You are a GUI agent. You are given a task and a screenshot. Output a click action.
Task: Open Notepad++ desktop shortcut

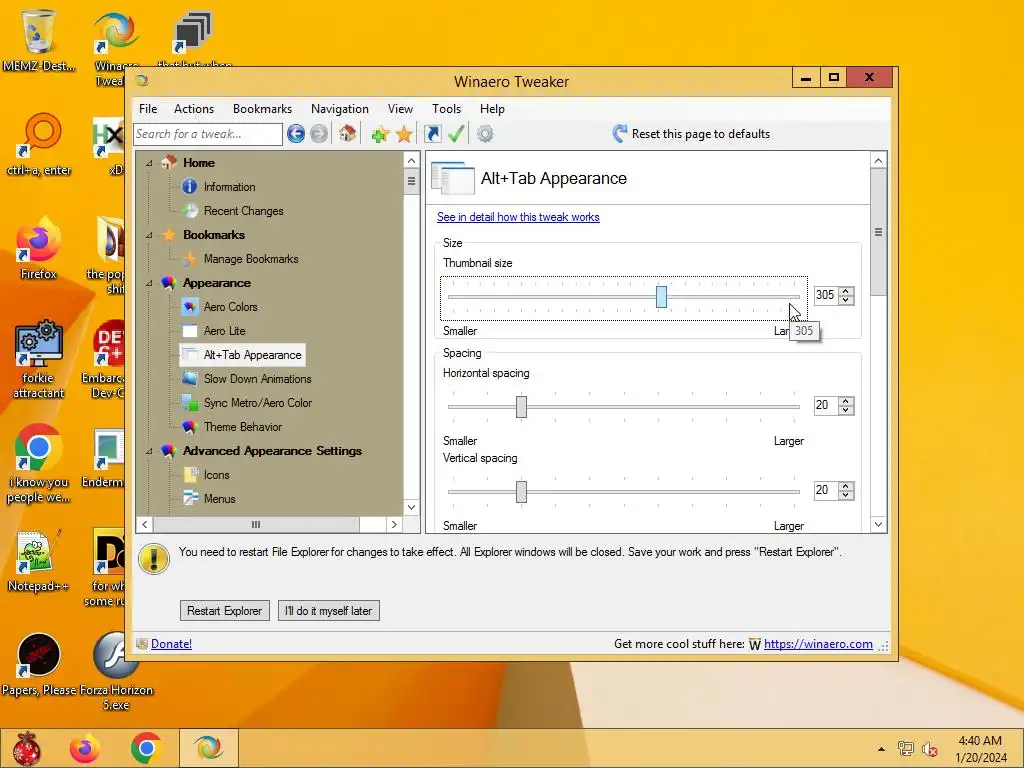coord(39,559)
